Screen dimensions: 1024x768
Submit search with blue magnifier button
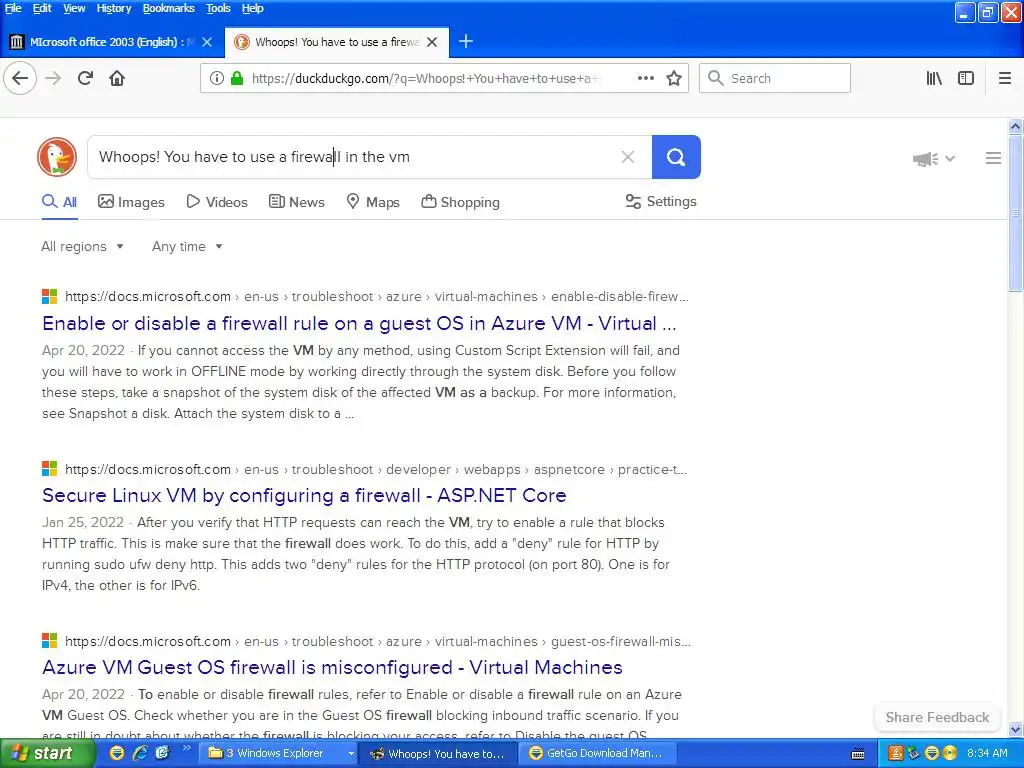click(676, 157)
